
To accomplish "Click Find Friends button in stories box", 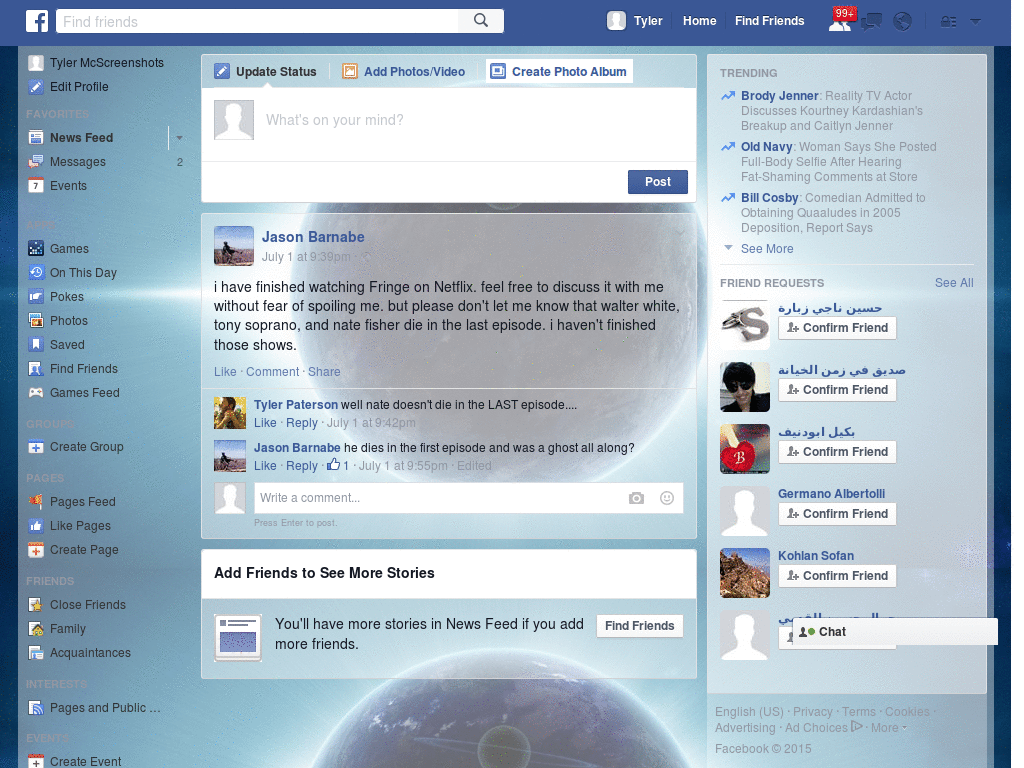I will tap(639, 626).
